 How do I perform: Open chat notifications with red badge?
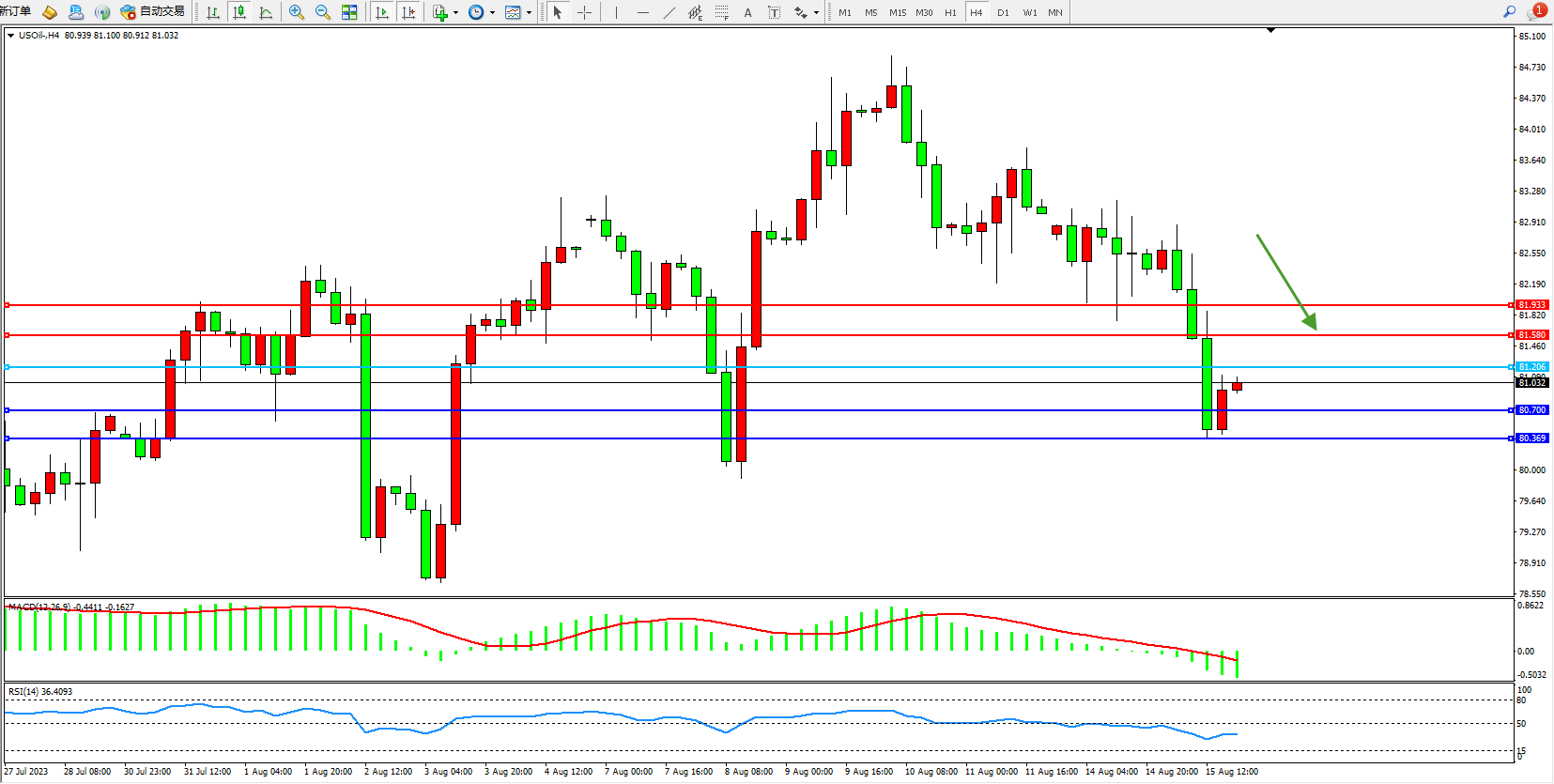(1536, 12)
